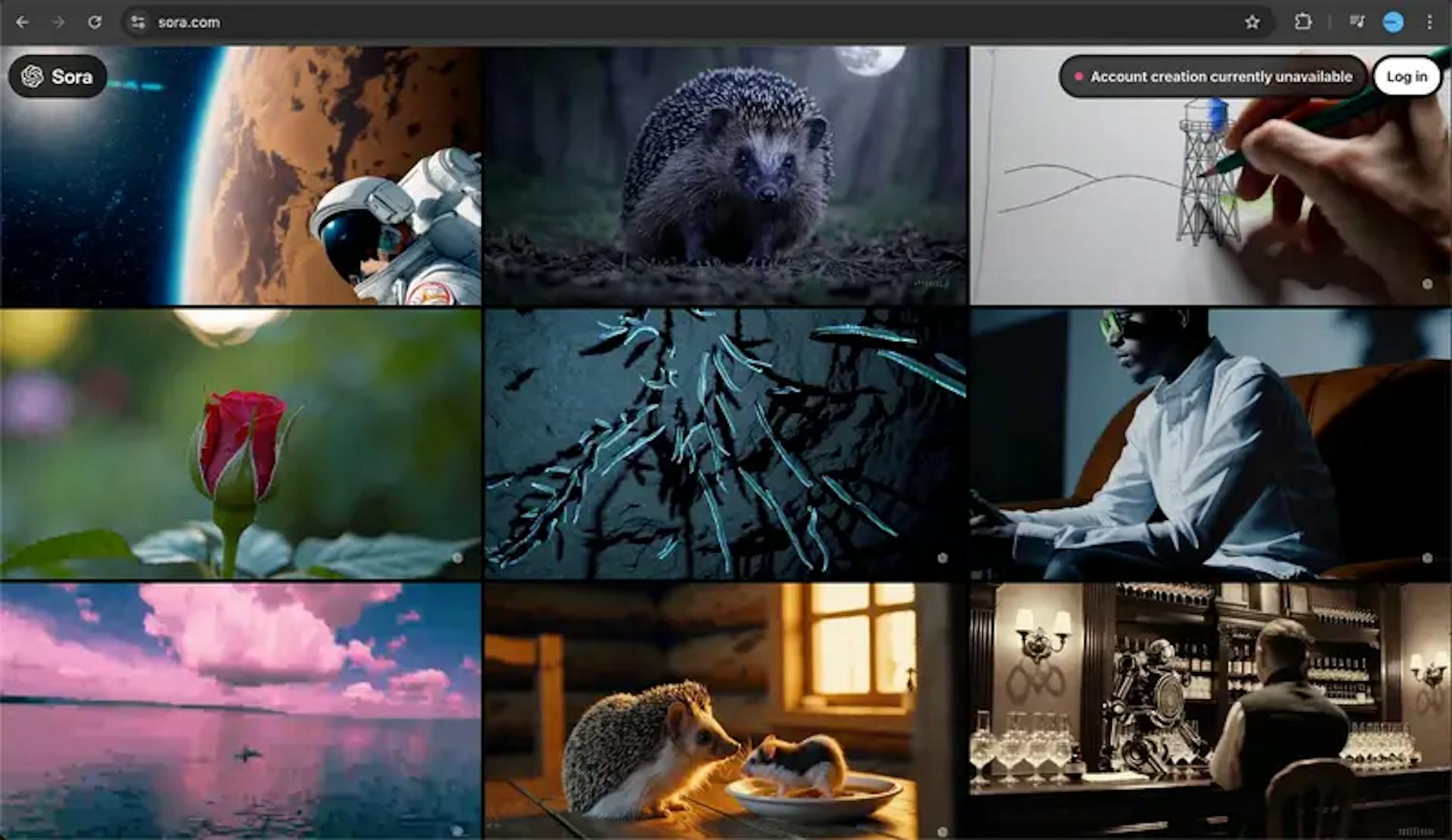The width and height of the screenshot is (1452, 840).
Task: Click the Log in button
Action: [1407, 76]
